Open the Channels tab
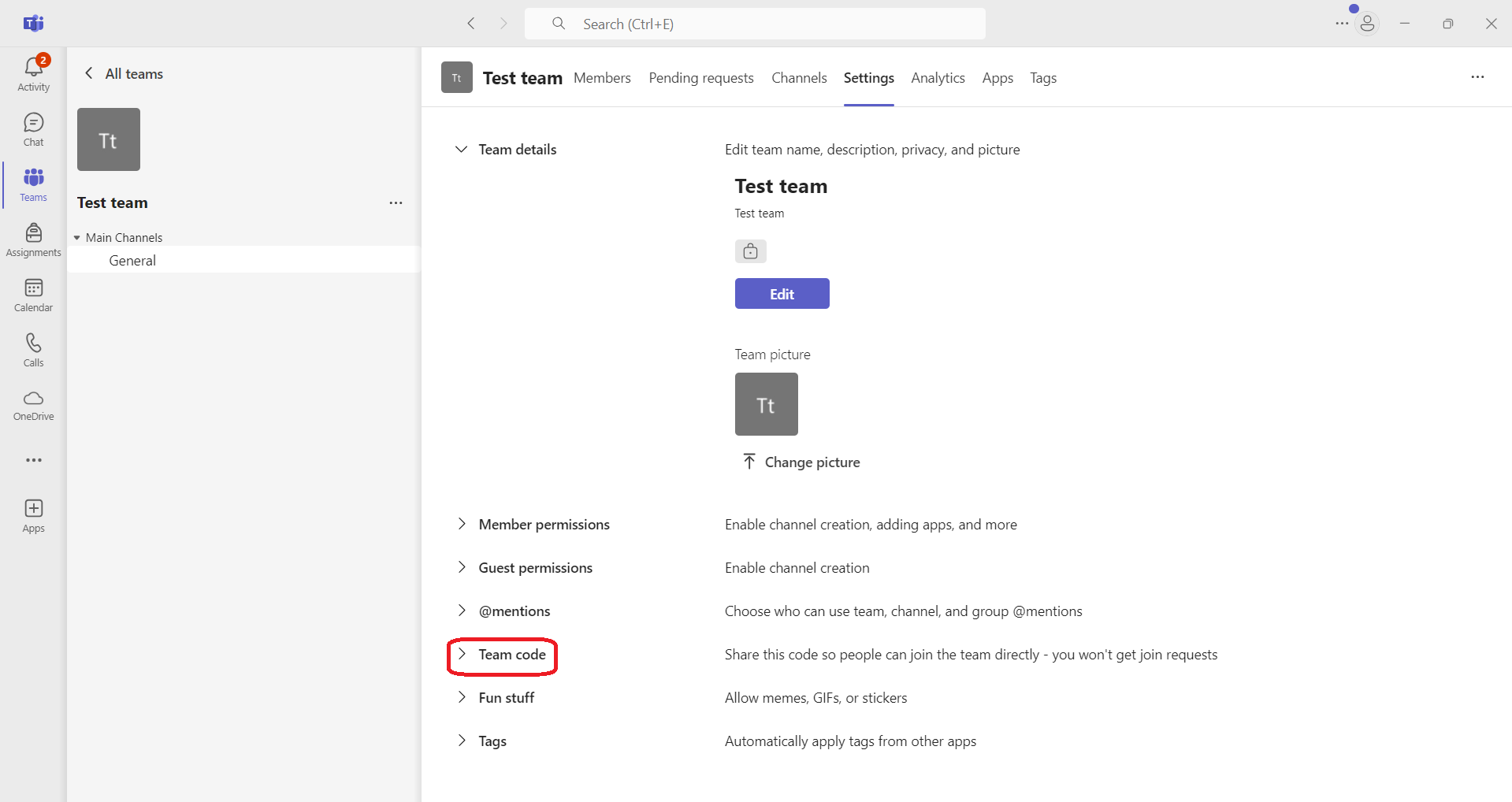 799,78
